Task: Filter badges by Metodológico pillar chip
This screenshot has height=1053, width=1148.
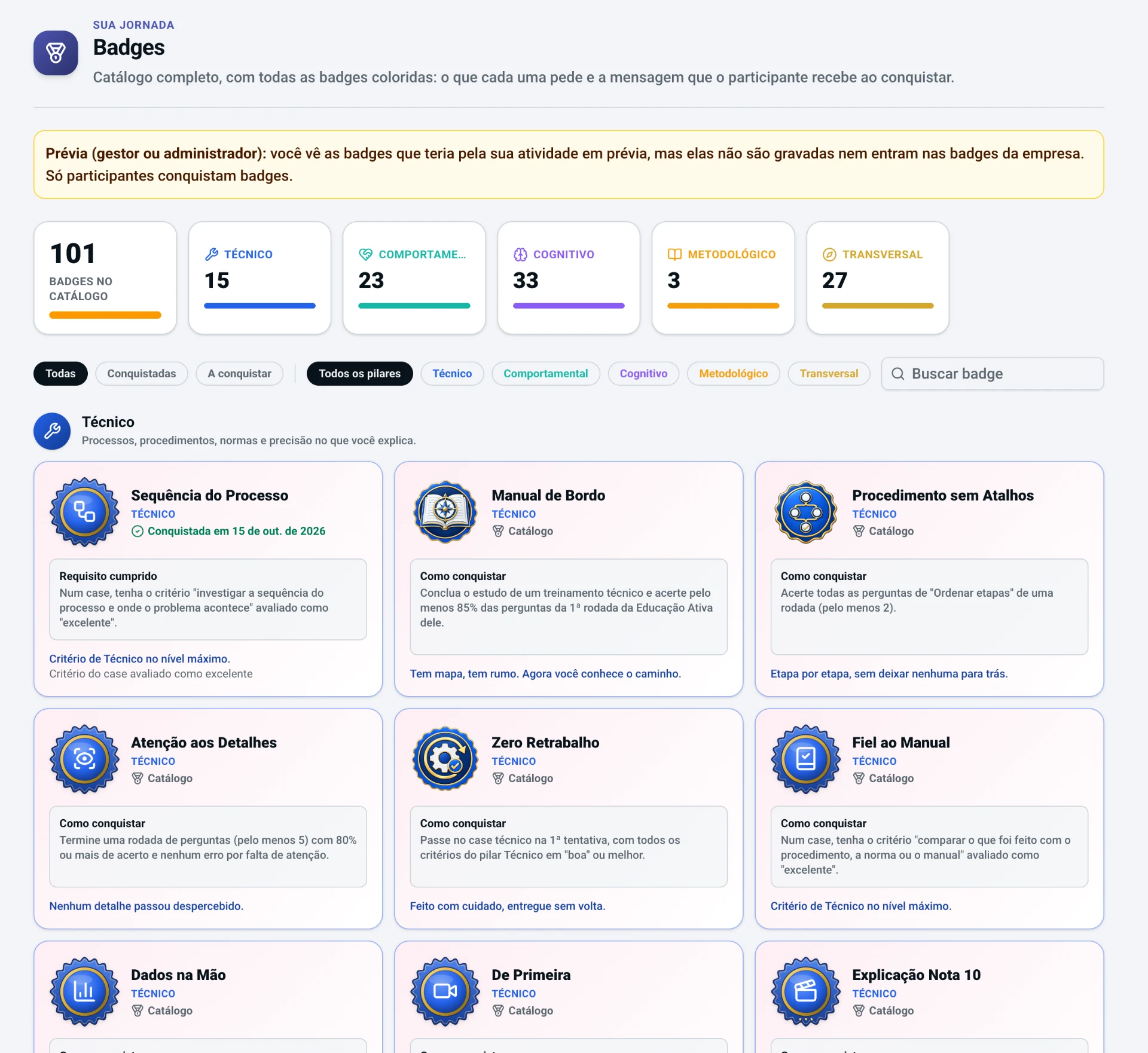Action: (x=733, y=374)
